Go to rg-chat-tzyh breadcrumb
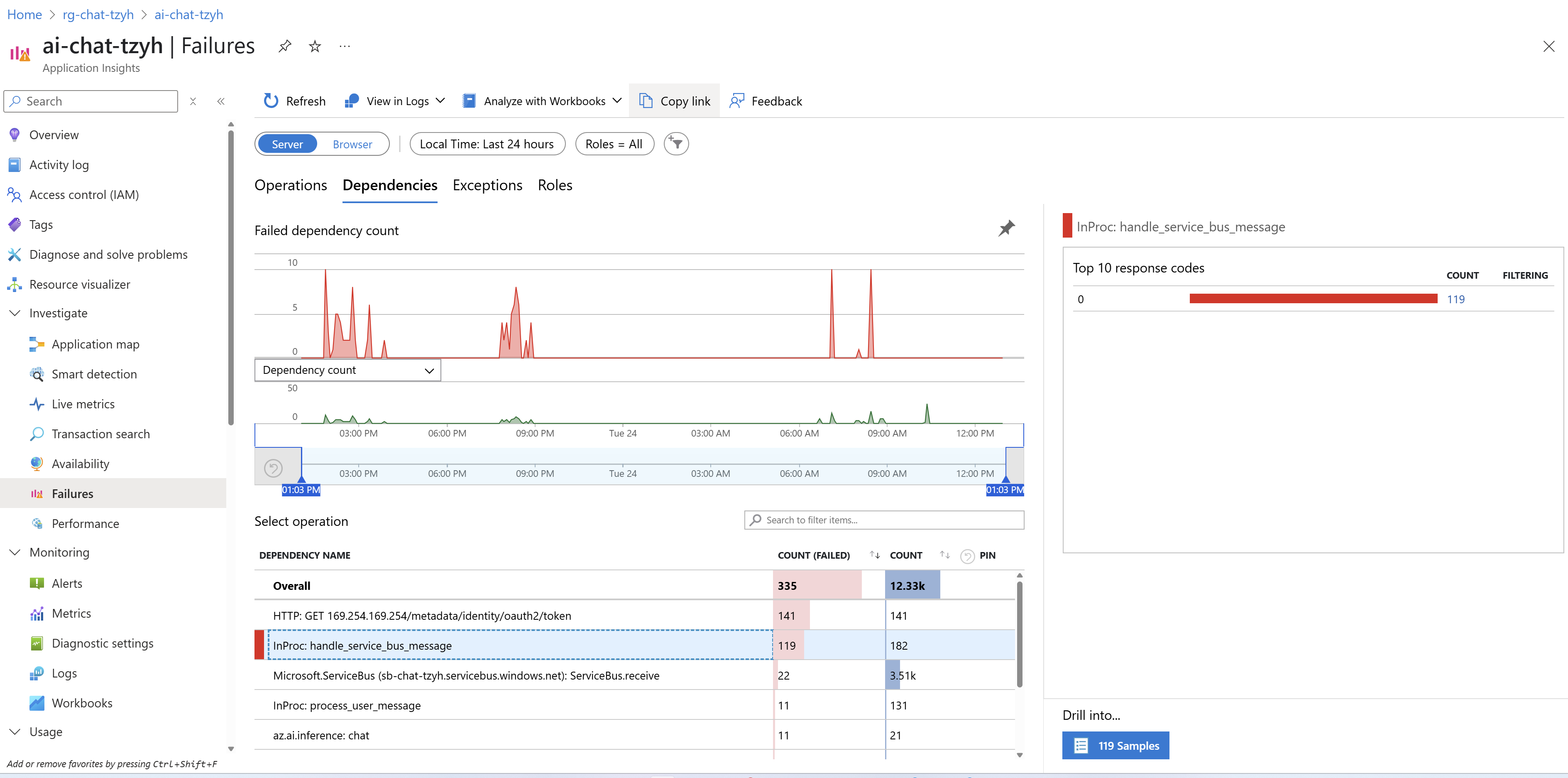The height and width of the screenshot is (778, 1568). [x=98, y=15]
